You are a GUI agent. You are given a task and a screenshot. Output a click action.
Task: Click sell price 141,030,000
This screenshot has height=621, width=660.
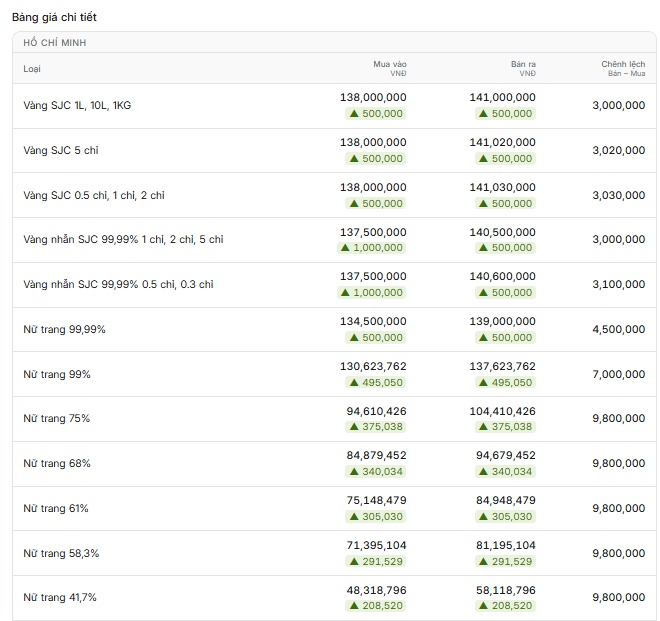pyautogui.click(x=503, y=187)
